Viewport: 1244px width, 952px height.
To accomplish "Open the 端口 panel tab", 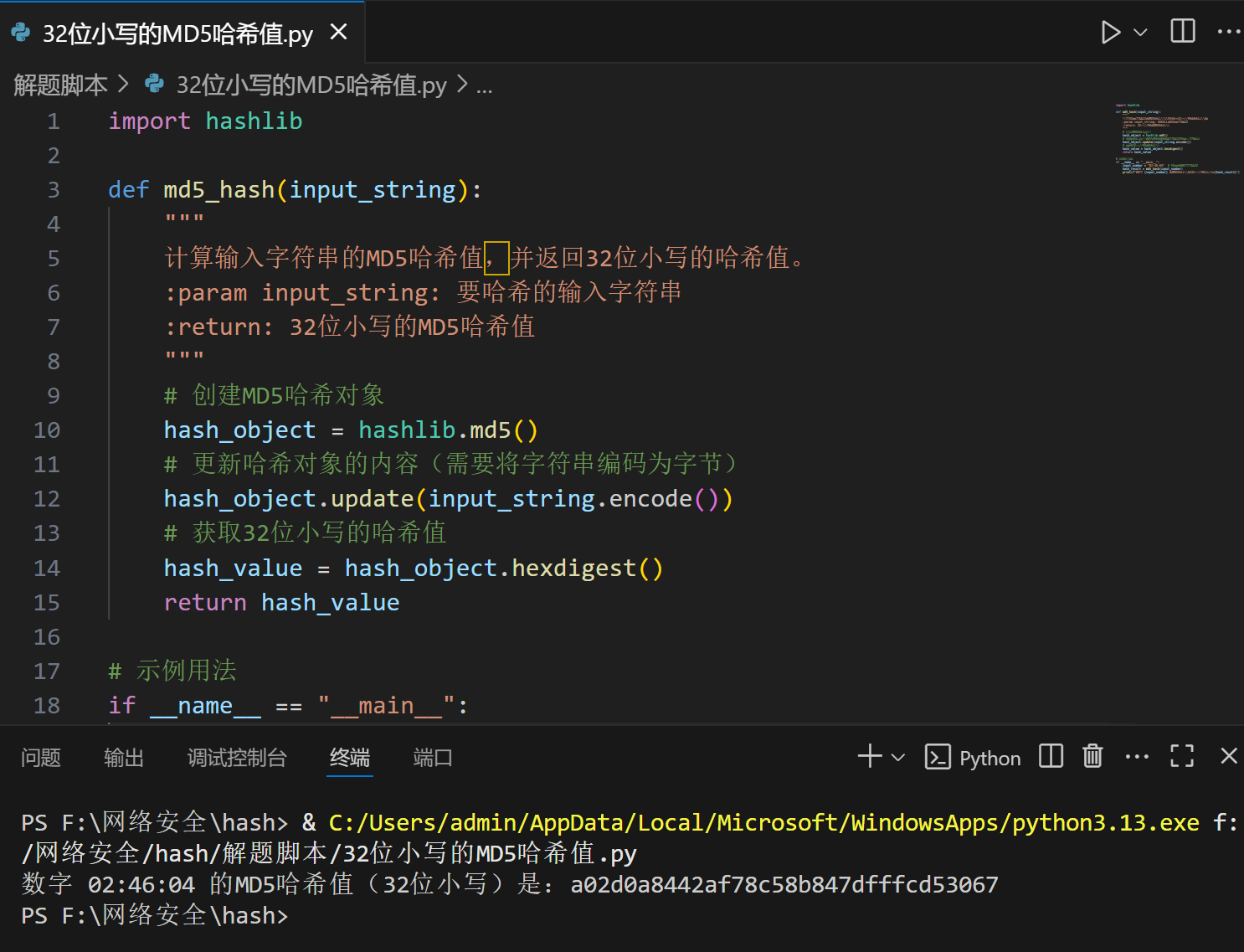I will pyautogui.click(x=432, y=758).
